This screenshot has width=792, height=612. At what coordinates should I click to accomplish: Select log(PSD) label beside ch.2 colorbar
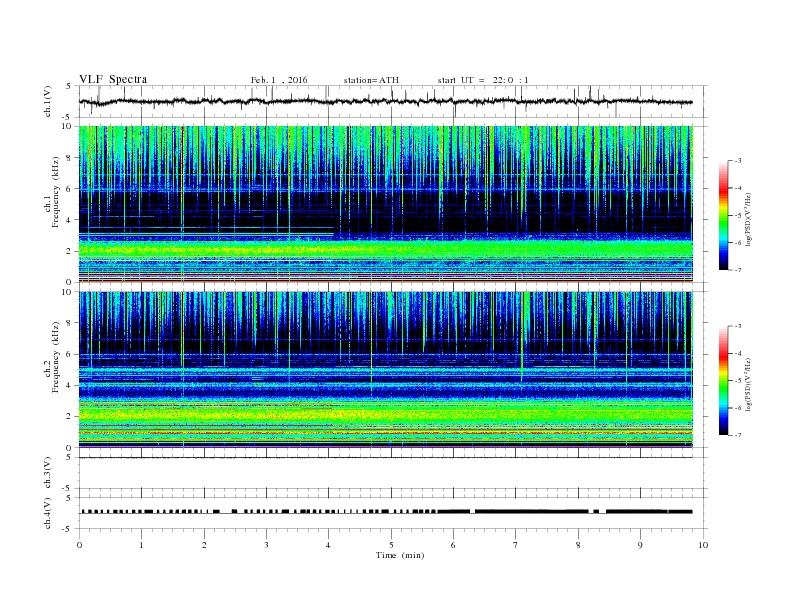tap(748, 384)
